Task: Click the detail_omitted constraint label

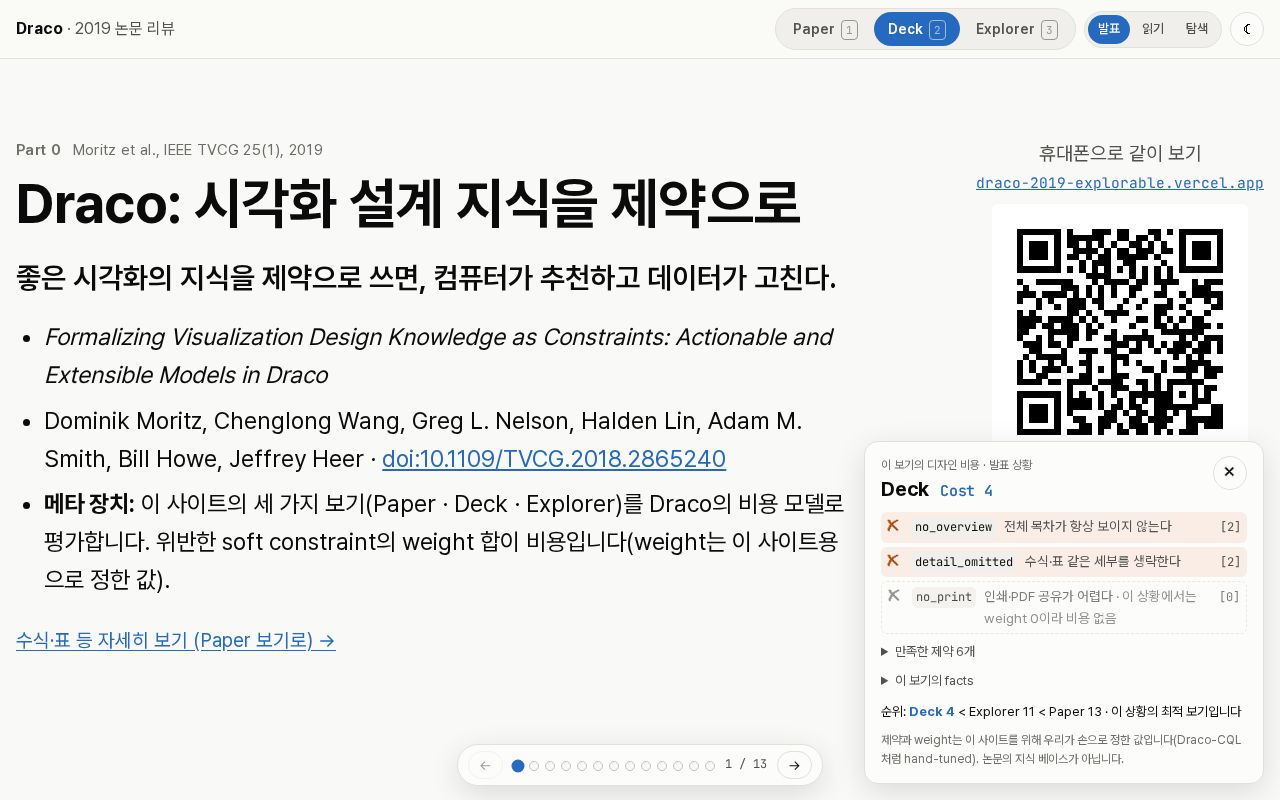Action: click(964, 562)
